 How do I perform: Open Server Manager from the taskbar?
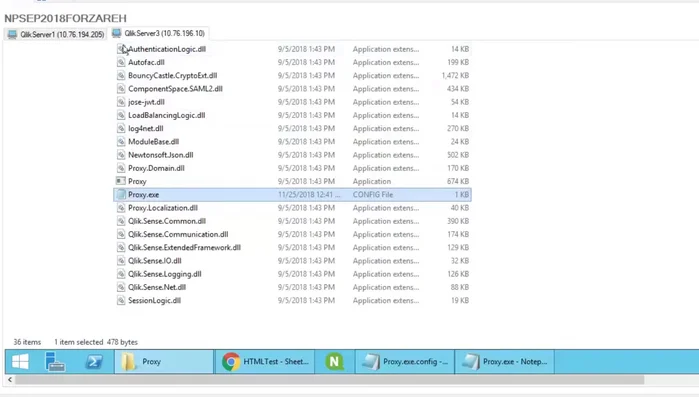pos(55,361)
